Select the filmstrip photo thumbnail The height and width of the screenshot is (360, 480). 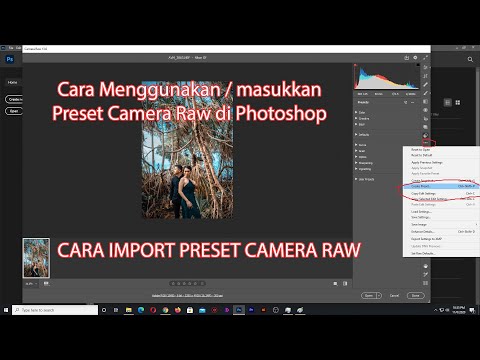[36, 258]
